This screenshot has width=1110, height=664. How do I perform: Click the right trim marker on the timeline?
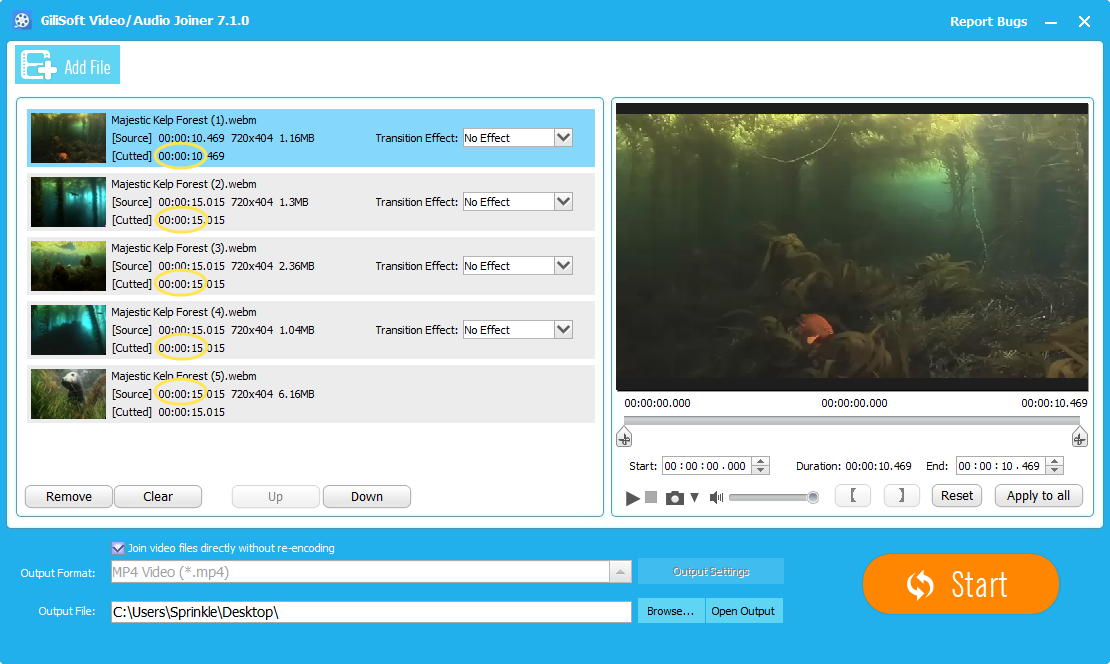coord(1079,437)
